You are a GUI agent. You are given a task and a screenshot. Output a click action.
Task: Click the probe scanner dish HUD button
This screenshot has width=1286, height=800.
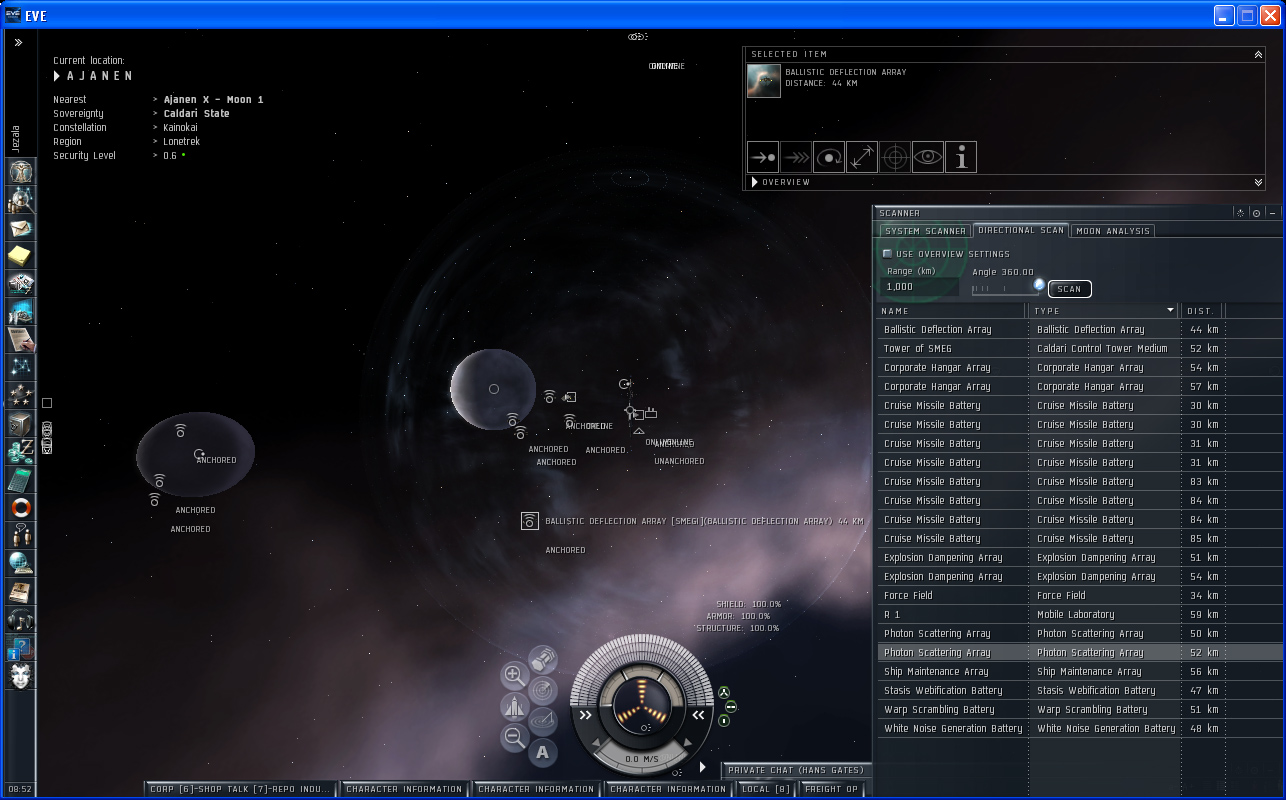543,720
